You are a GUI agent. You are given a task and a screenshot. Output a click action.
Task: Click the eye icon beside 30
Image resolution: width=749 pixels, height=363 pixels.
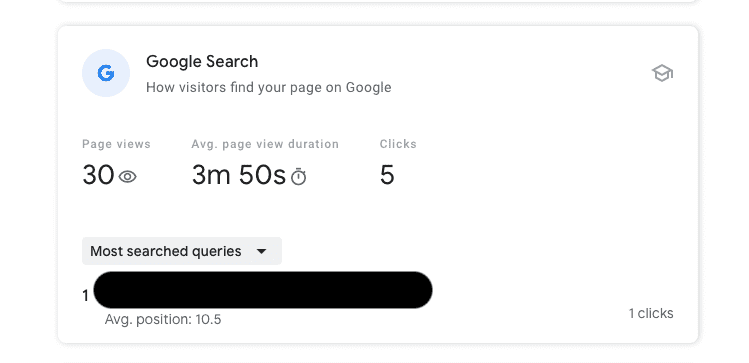[x=128, y=177]
